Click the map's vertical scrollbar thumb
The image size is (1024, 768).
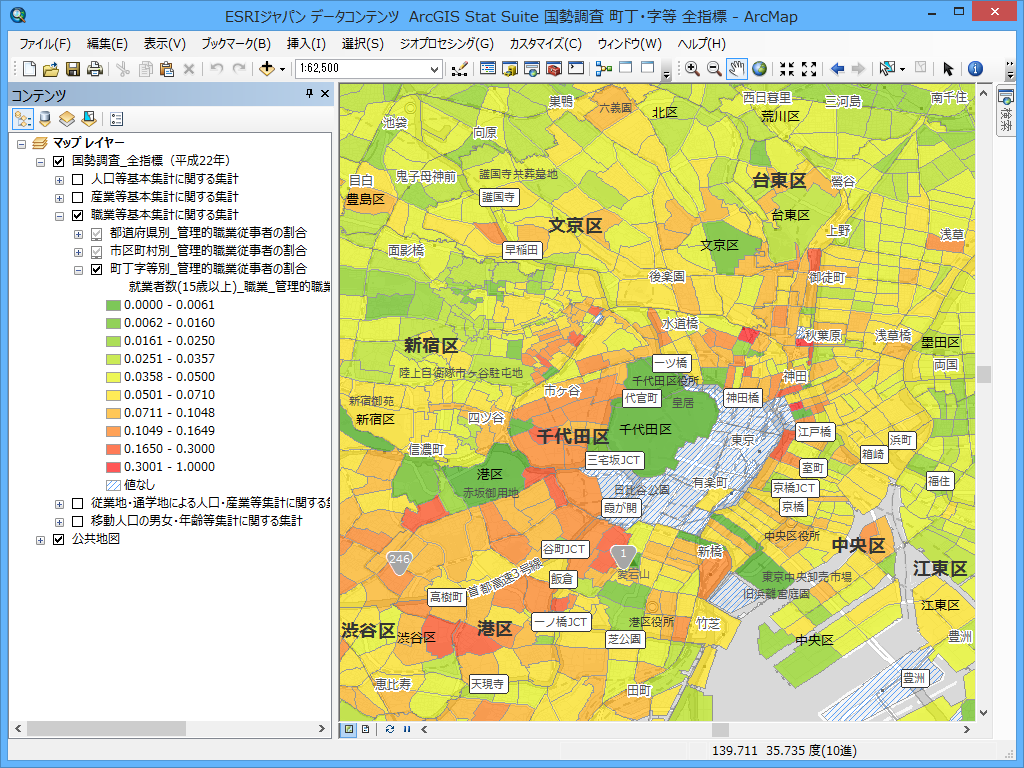[984, 374]
